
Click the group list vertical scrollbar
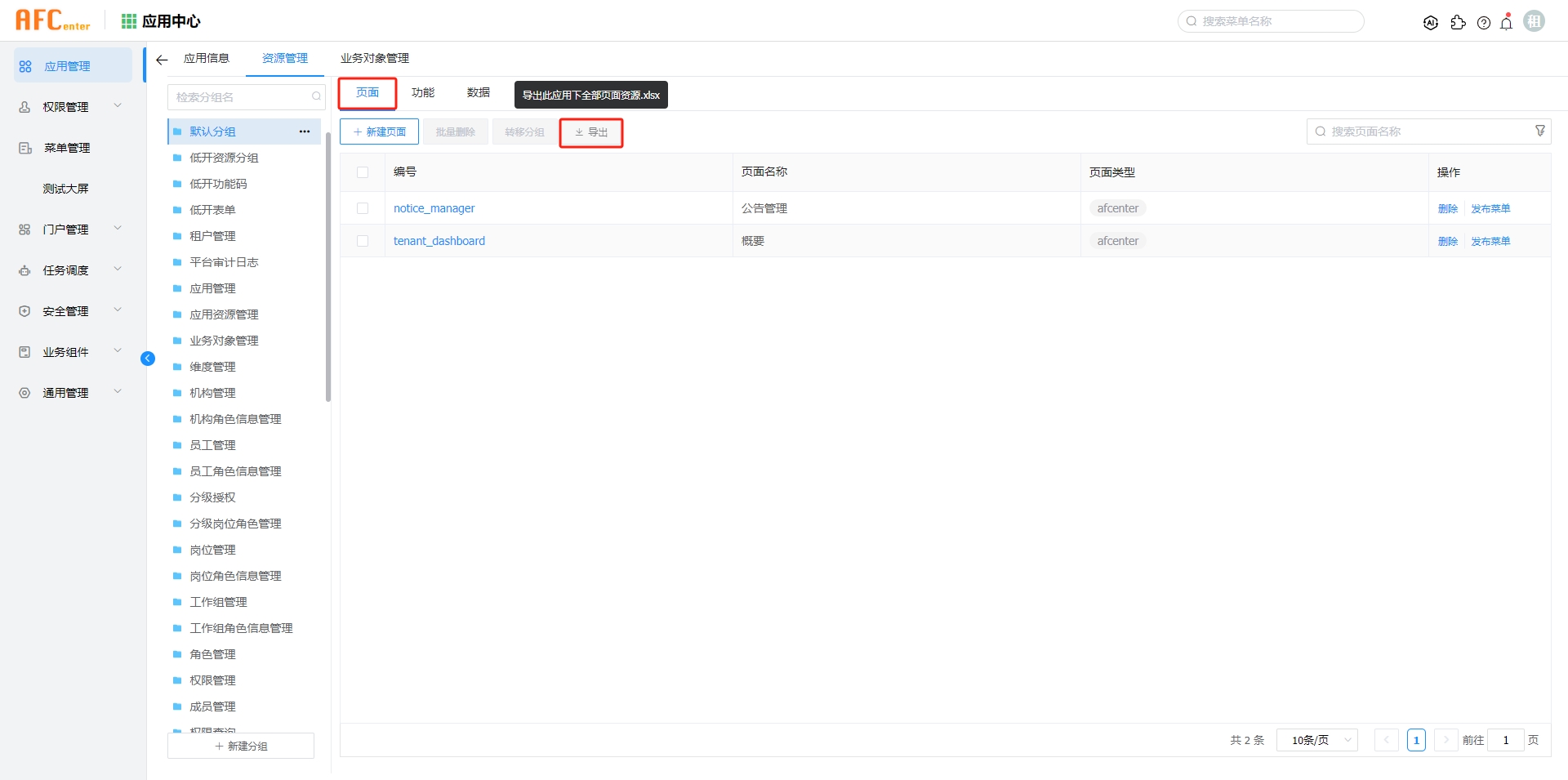(x=328, y=270)
